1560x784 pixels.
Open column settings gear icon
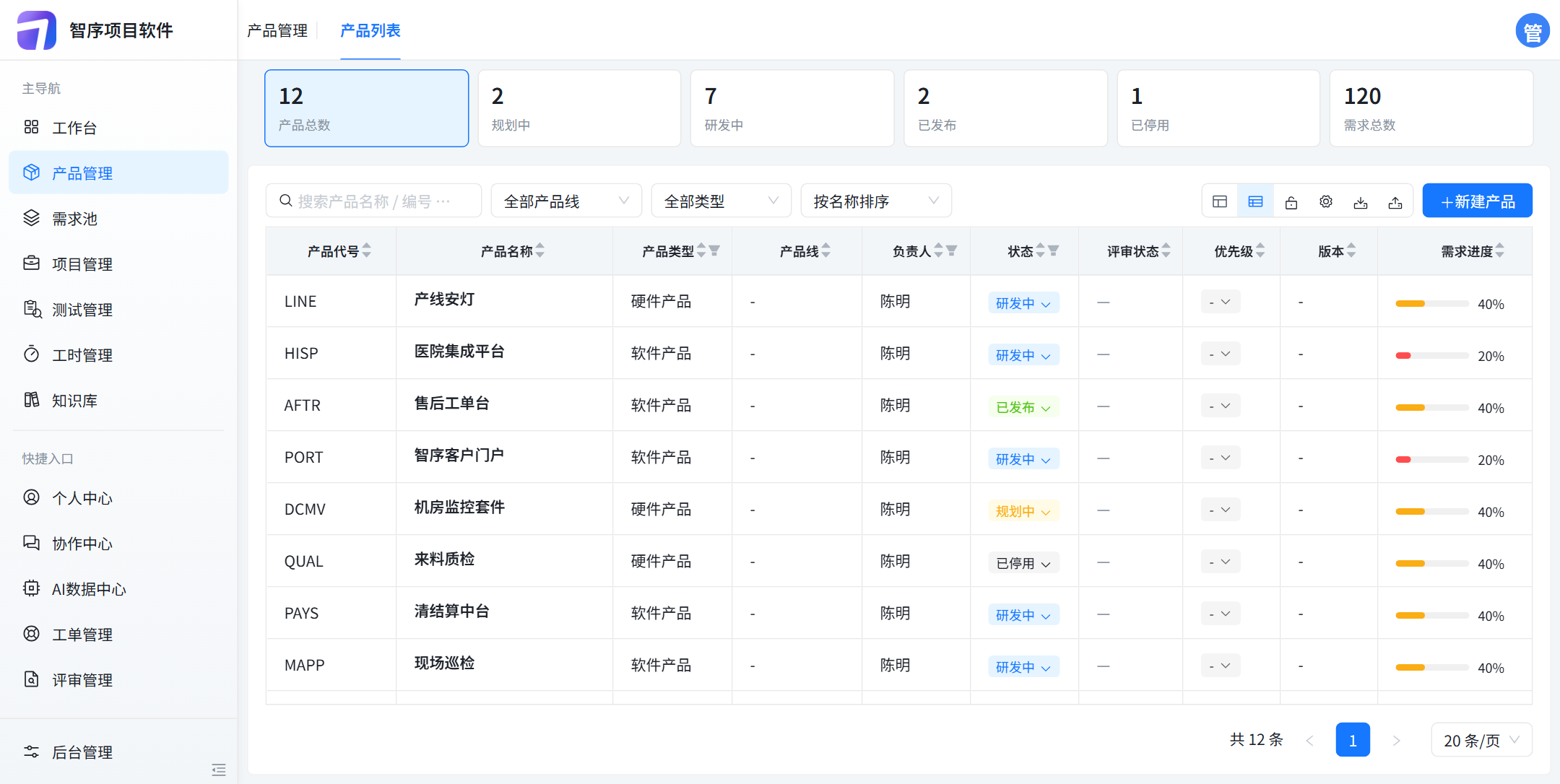(x=1325, y=201)
